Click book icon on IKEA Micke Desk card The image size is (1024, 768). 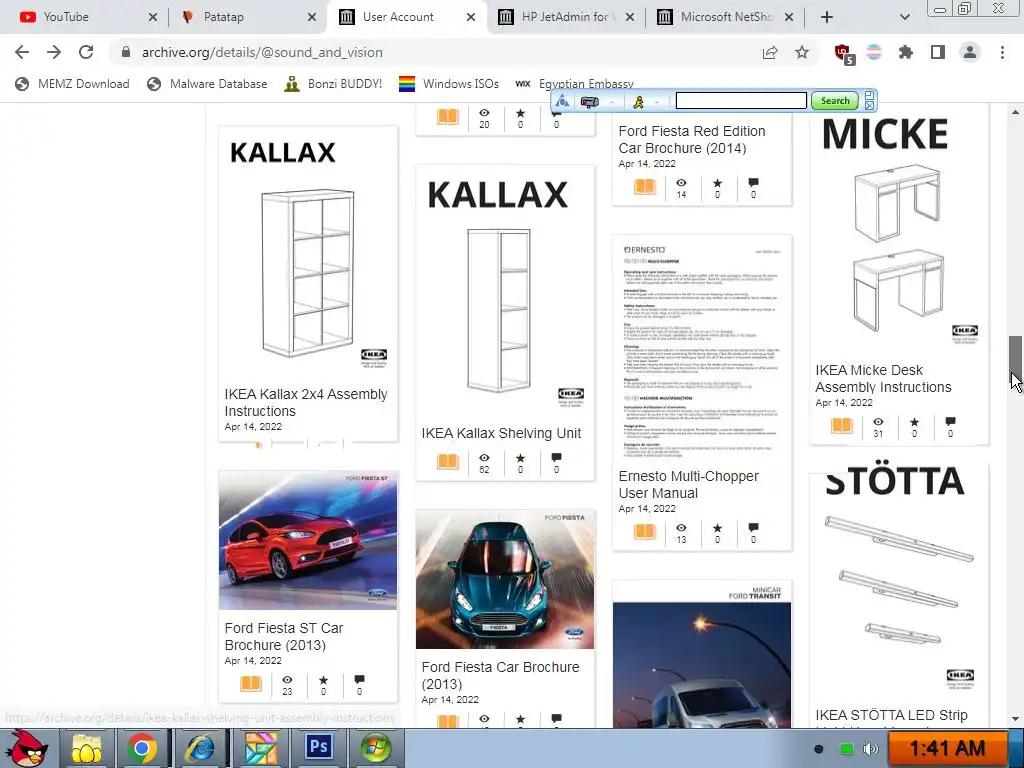pyautogui.click(x=841, y=425)
